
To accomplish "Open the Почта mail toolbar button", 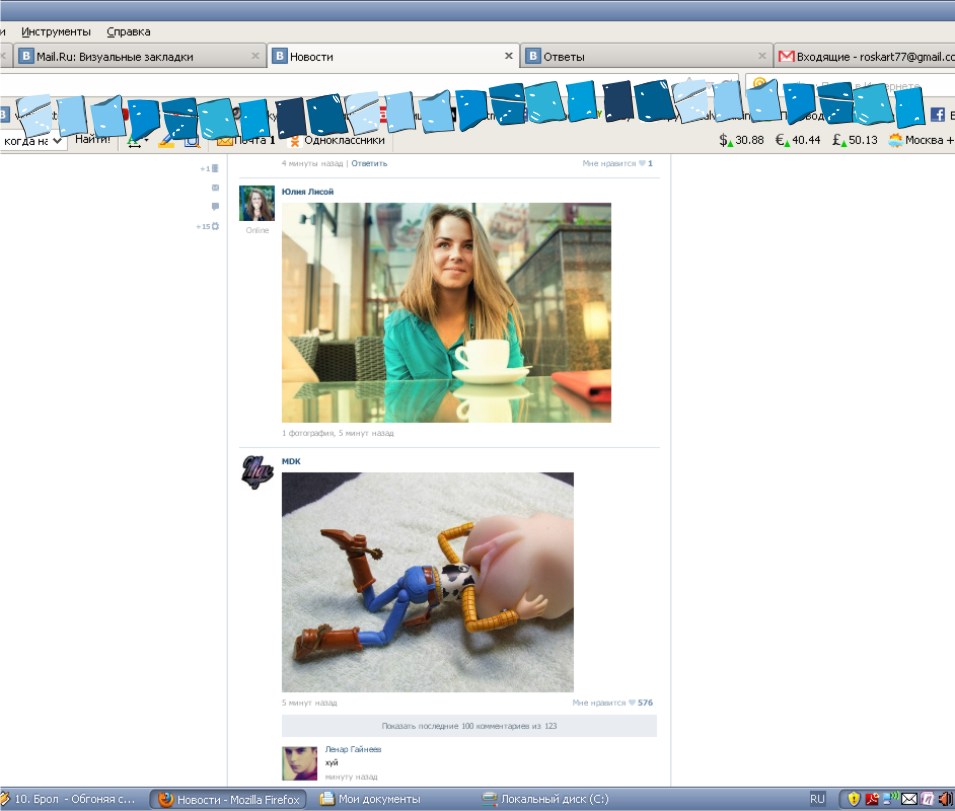I will click(246, 141).
